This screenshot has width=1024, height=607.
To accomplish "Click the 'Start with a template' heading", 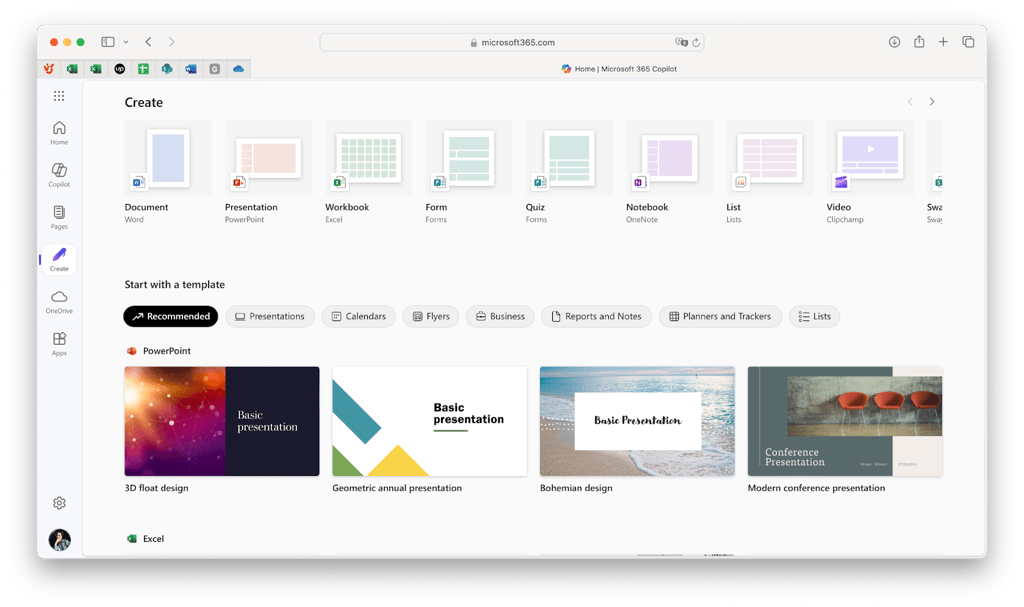I will point(174,284).
